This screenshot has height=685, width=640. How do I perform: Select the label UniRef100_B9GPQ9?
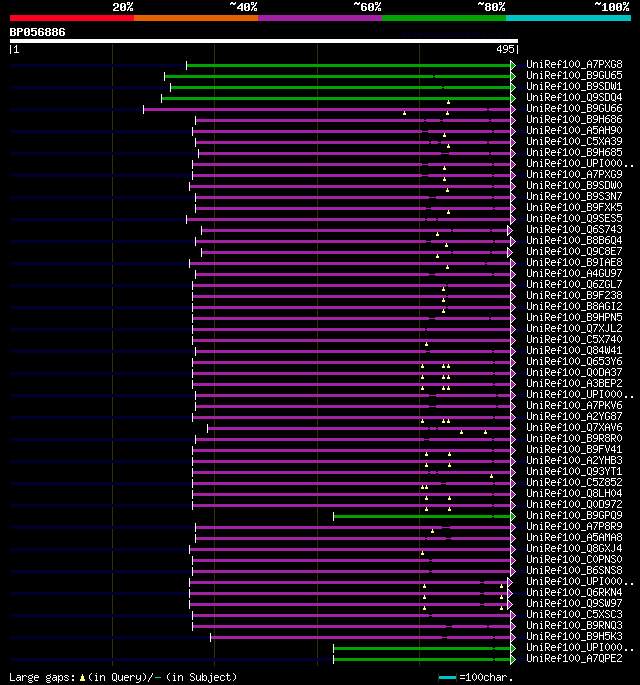click(574, 516)
